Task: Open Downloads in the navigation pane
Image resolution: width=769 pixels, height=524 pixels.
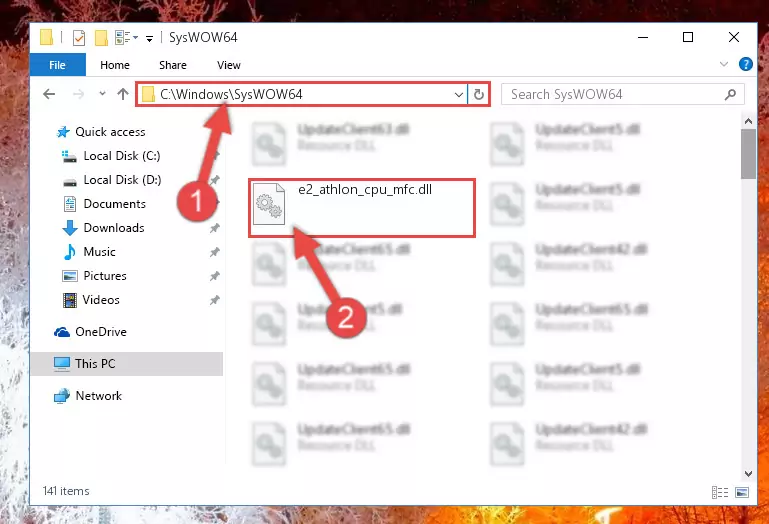Action: coord(114,228)
